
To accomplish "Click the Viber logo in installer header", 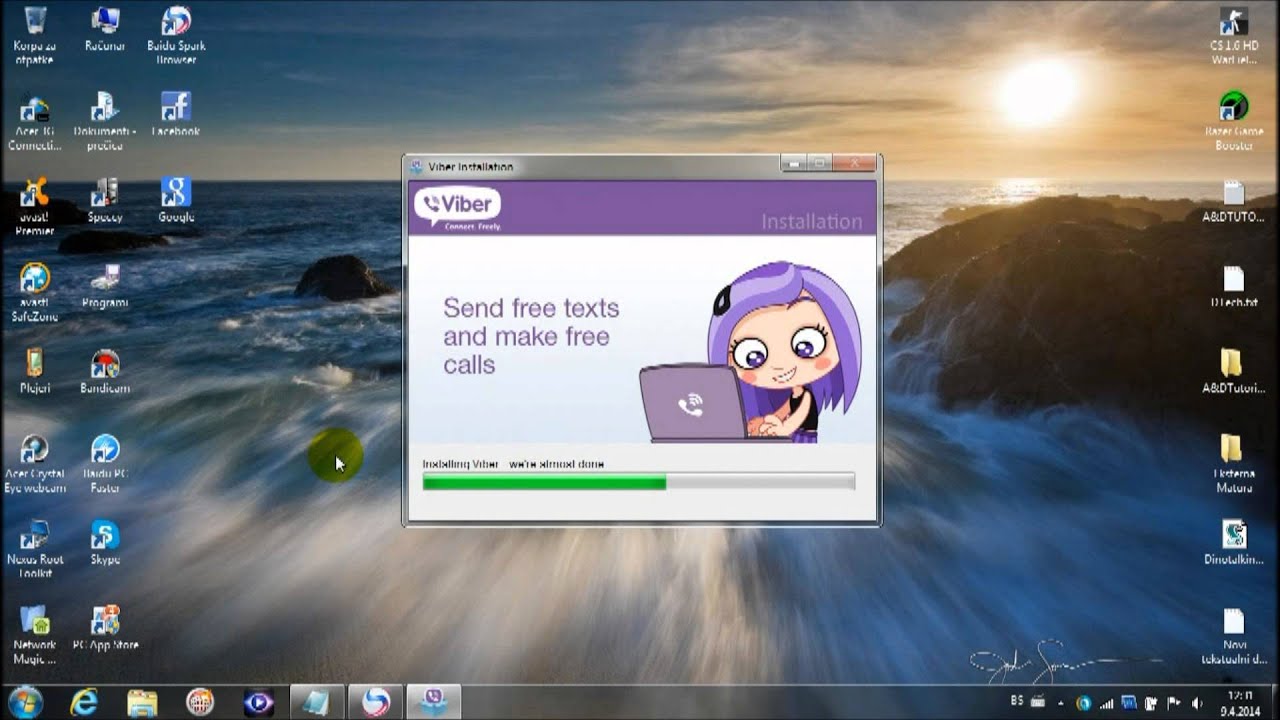I will (457, 207).
